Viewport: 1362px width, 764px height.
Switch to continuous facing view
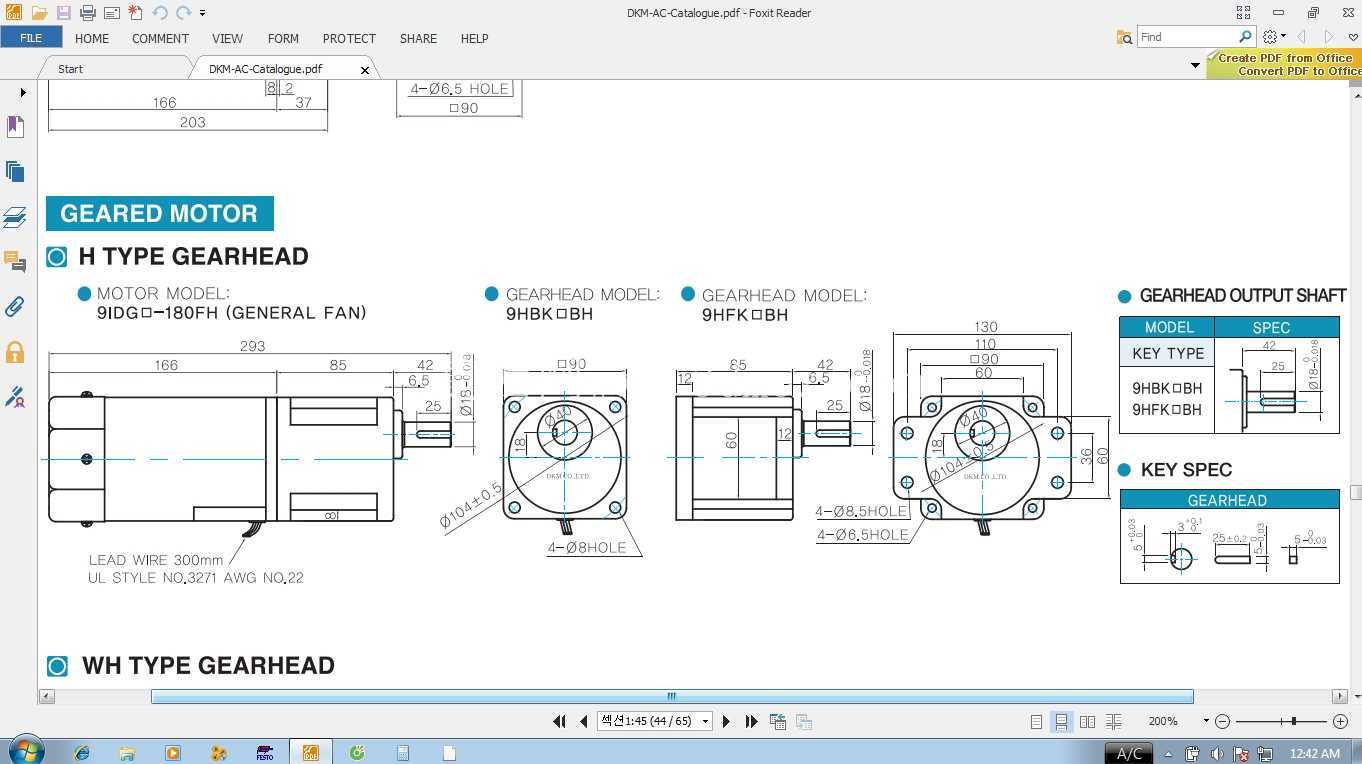point(1113,721)
